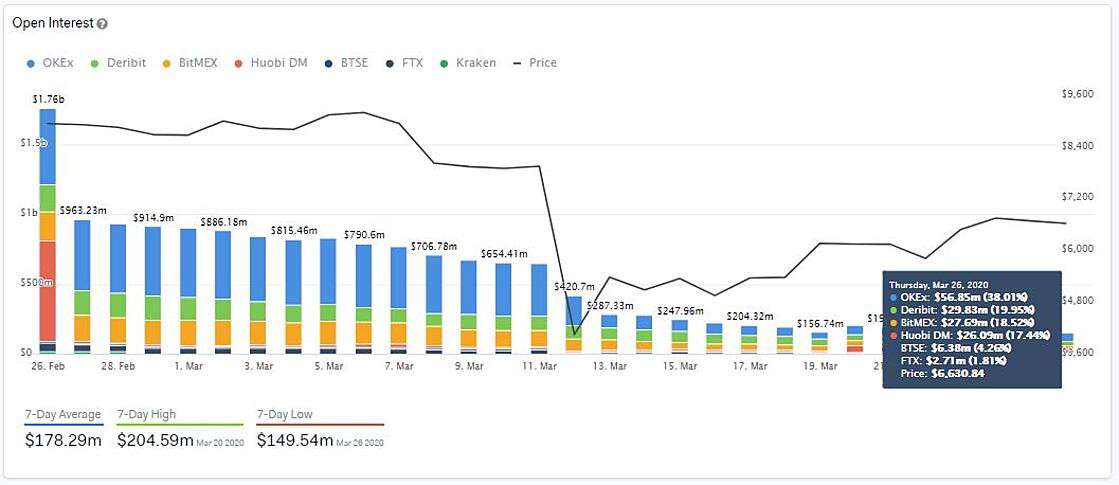The width and height of the screenshot is (1119, 485).
Task: Select the $287.33m bar label
Action: [x=611, y=305]
